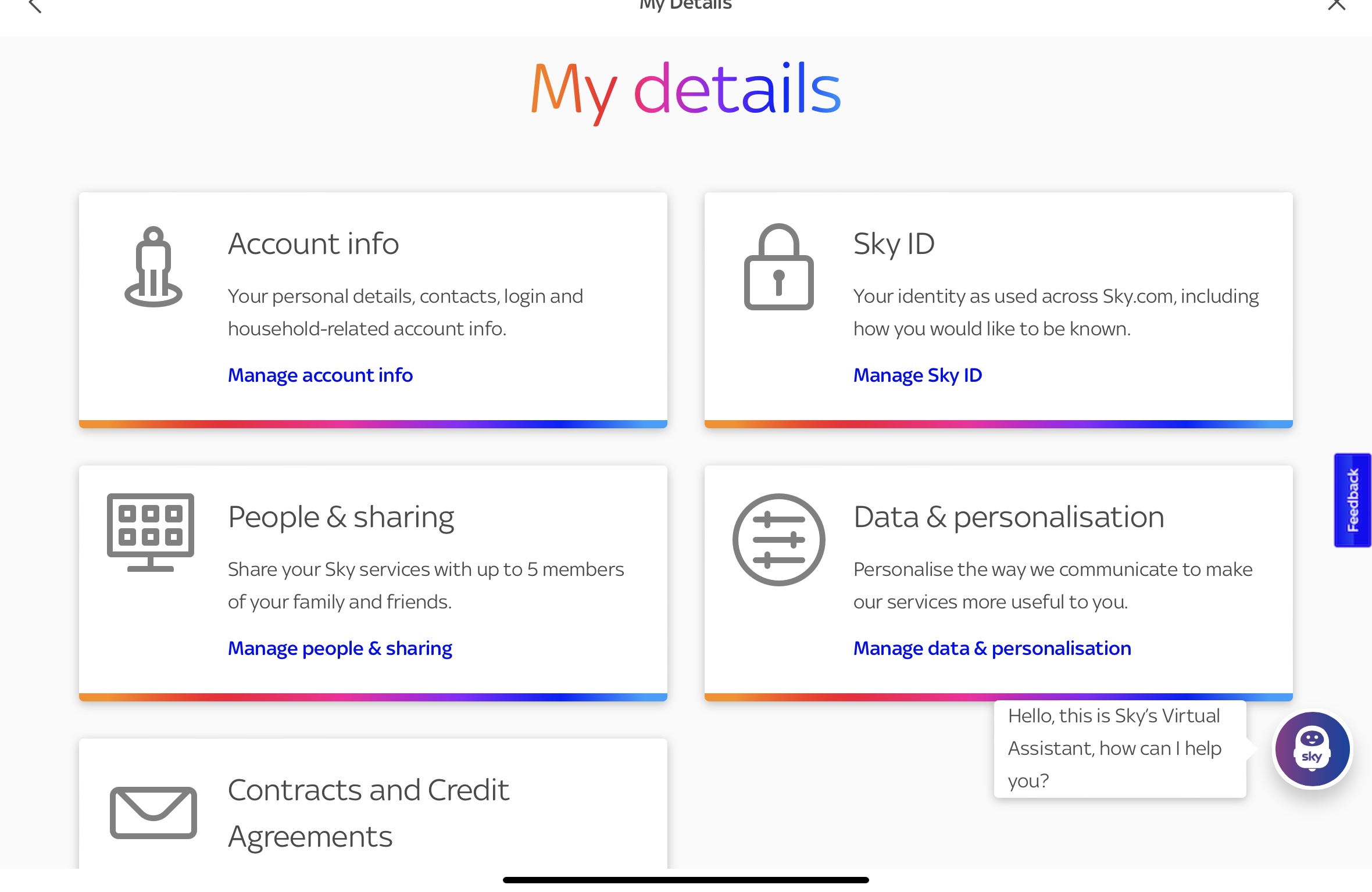Click the People & sharing heading
The height and width of the screenshot is (892, 1372).
[341, 517]
